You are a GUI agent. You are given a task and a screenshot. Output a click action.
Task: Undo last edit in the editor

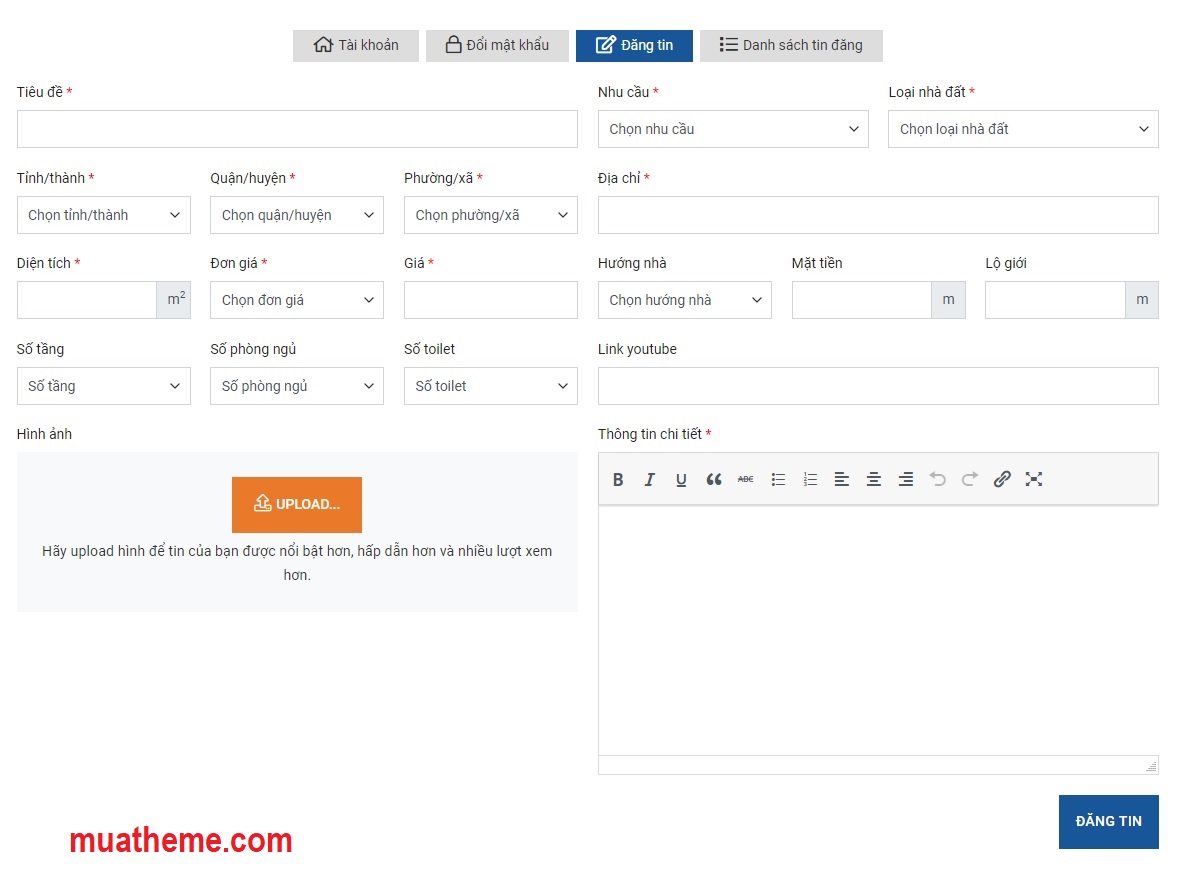pos(938,480)
